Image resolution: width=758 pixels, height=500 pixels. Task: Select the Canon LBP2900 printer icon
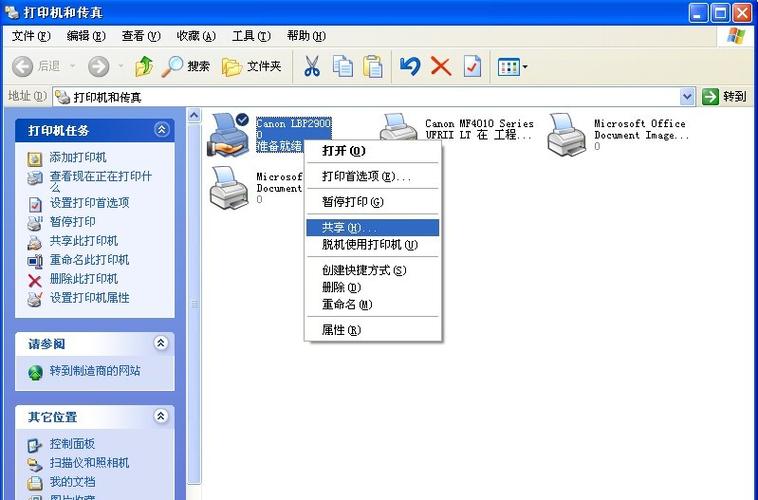[x=228, y=135]
